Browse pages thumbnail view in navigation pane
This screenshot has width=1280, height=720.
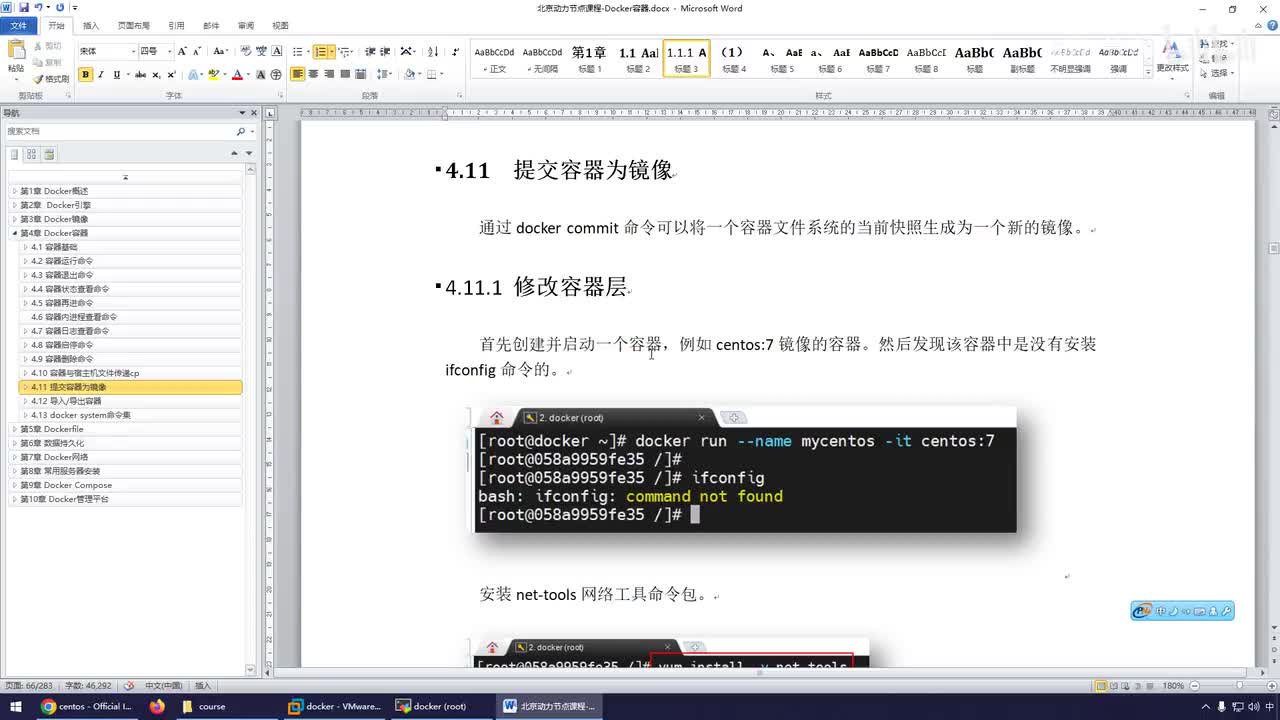pyautogui.click(x=32, y=154)
